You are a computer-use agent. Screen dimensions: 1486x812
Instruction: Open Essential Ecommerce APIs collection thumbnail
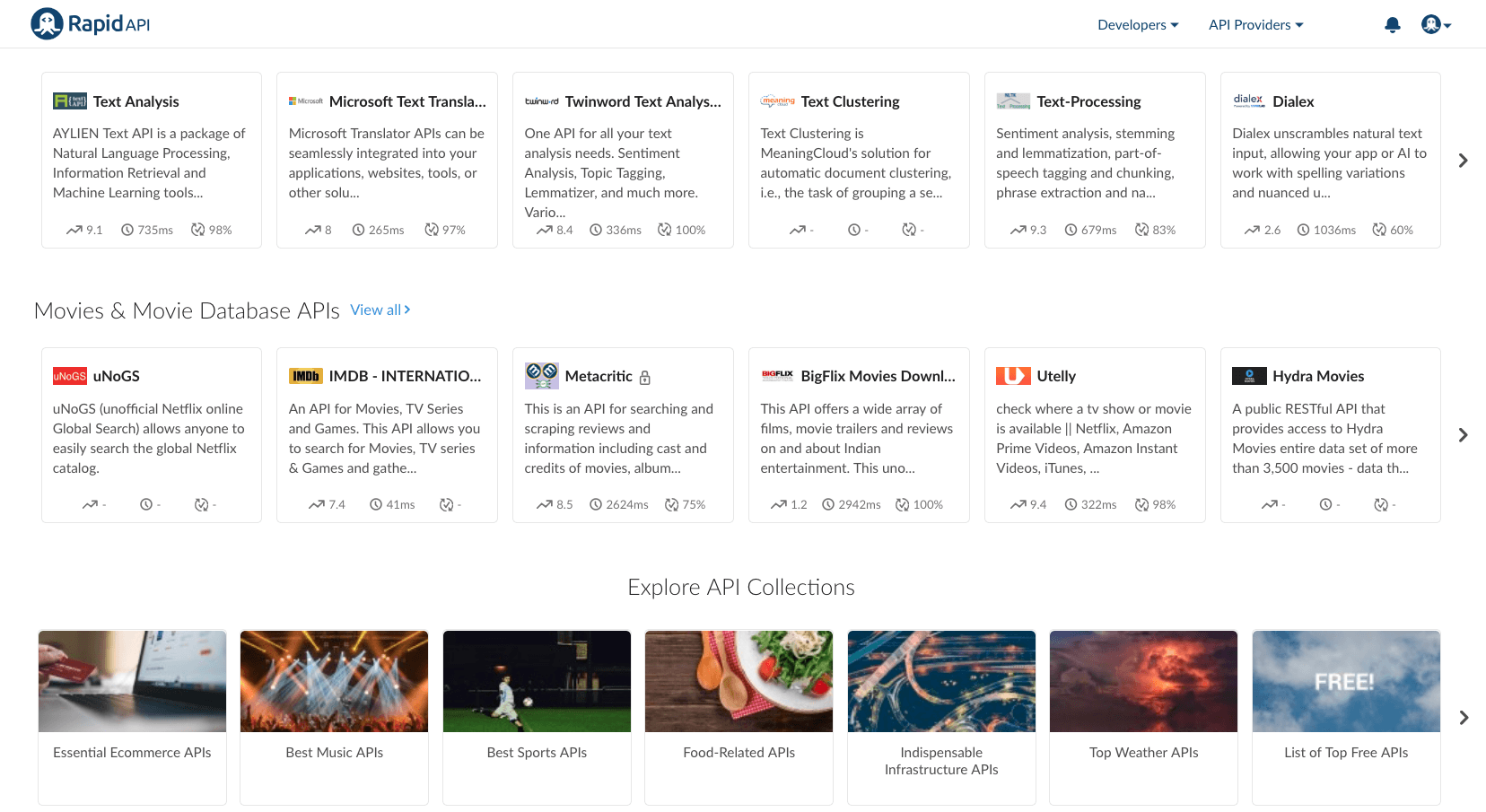click(x=132, y=681)
